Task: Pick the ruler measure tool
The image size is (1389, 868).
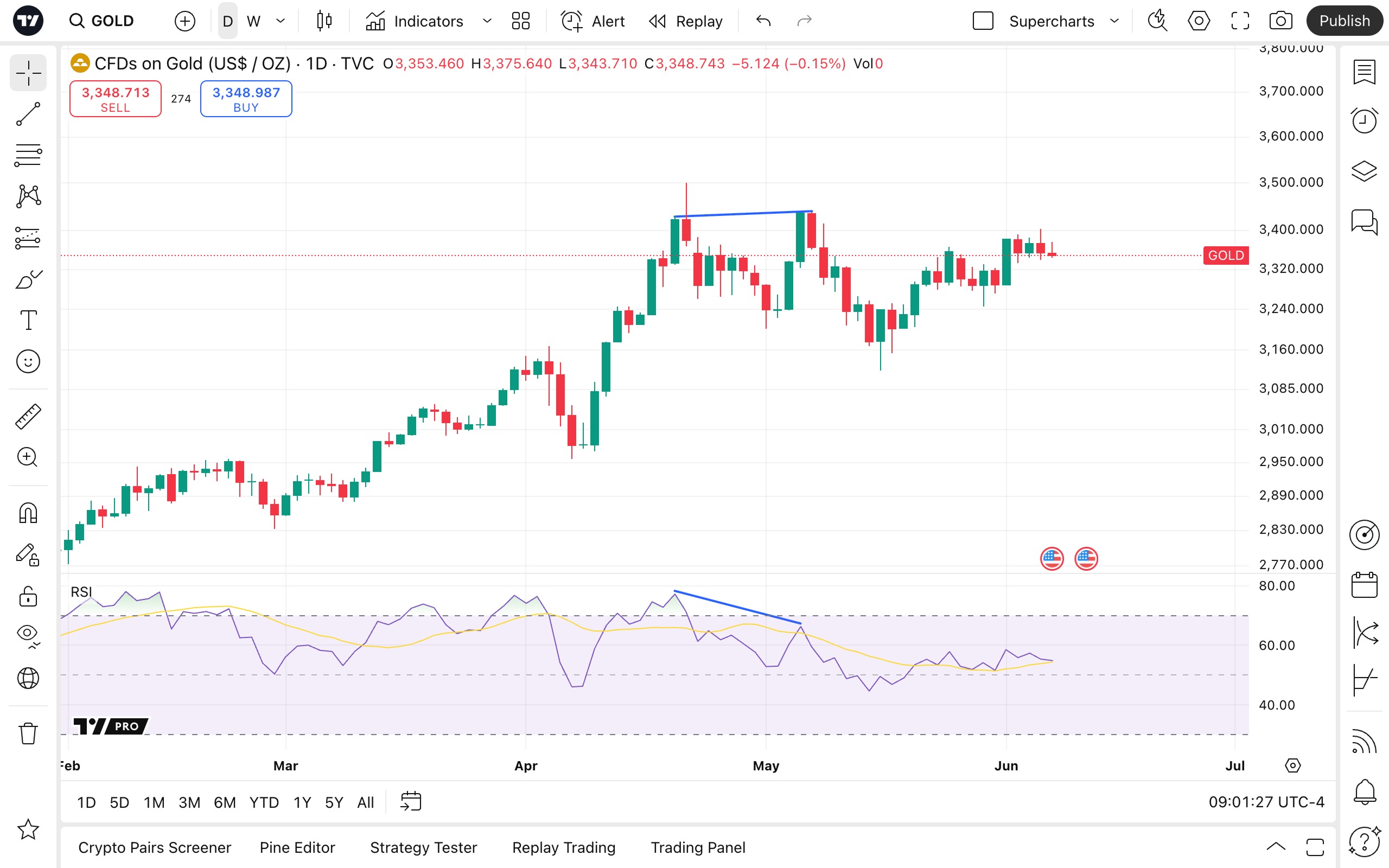Action: click(x=28, y=416)
